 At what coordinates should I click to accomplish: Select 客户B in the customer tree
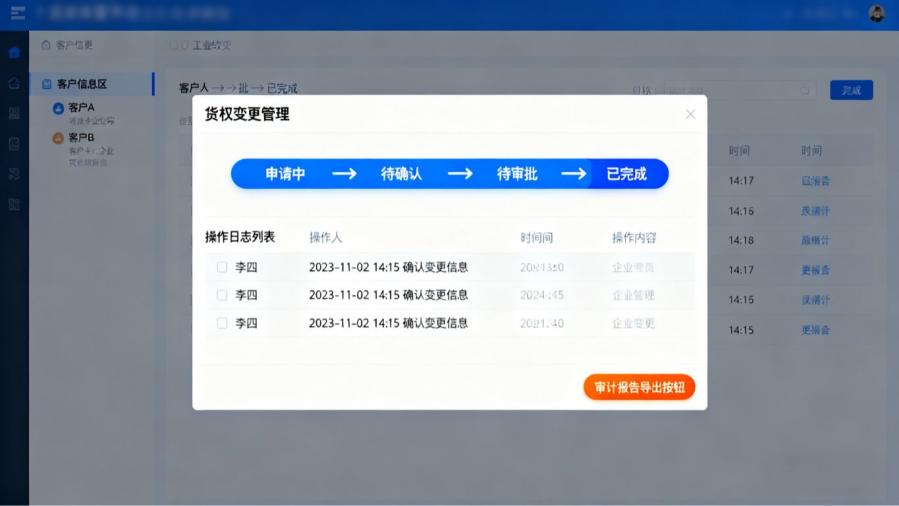pos(82,137)
